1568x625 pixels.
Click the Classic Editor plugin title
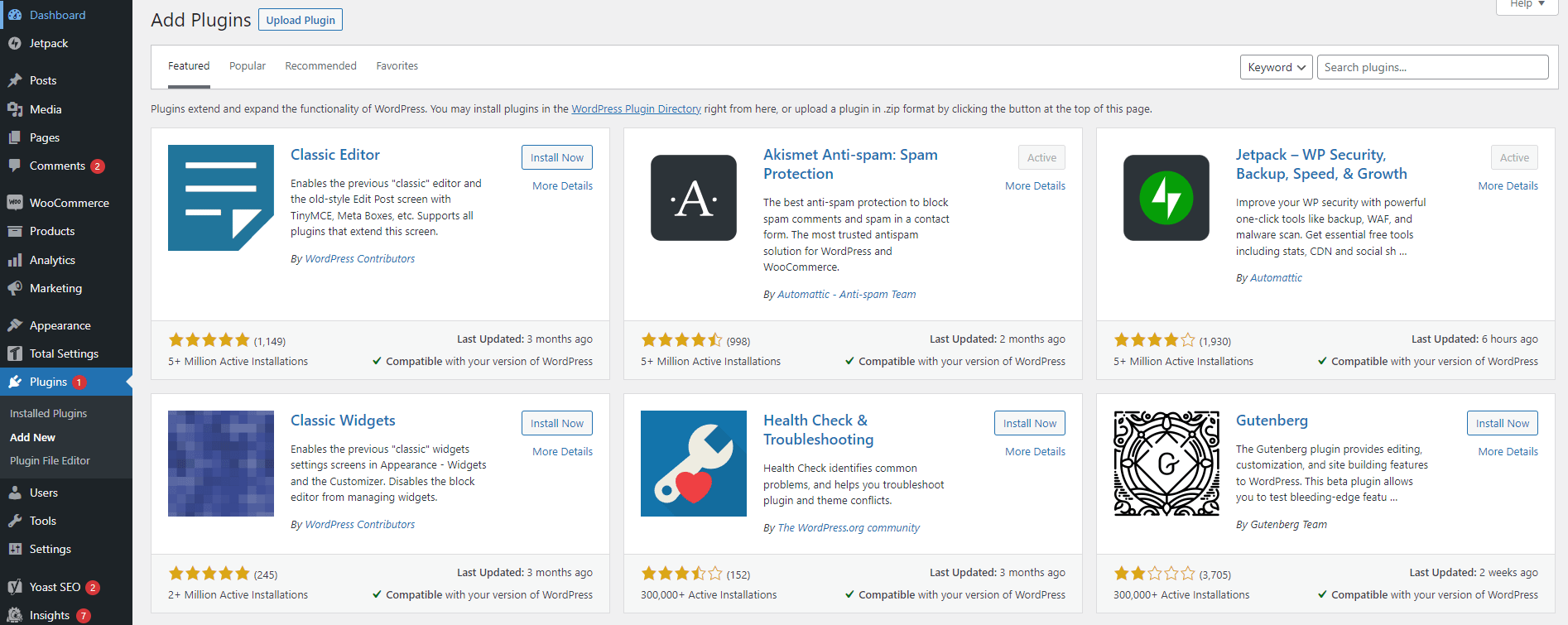[335, 155]
